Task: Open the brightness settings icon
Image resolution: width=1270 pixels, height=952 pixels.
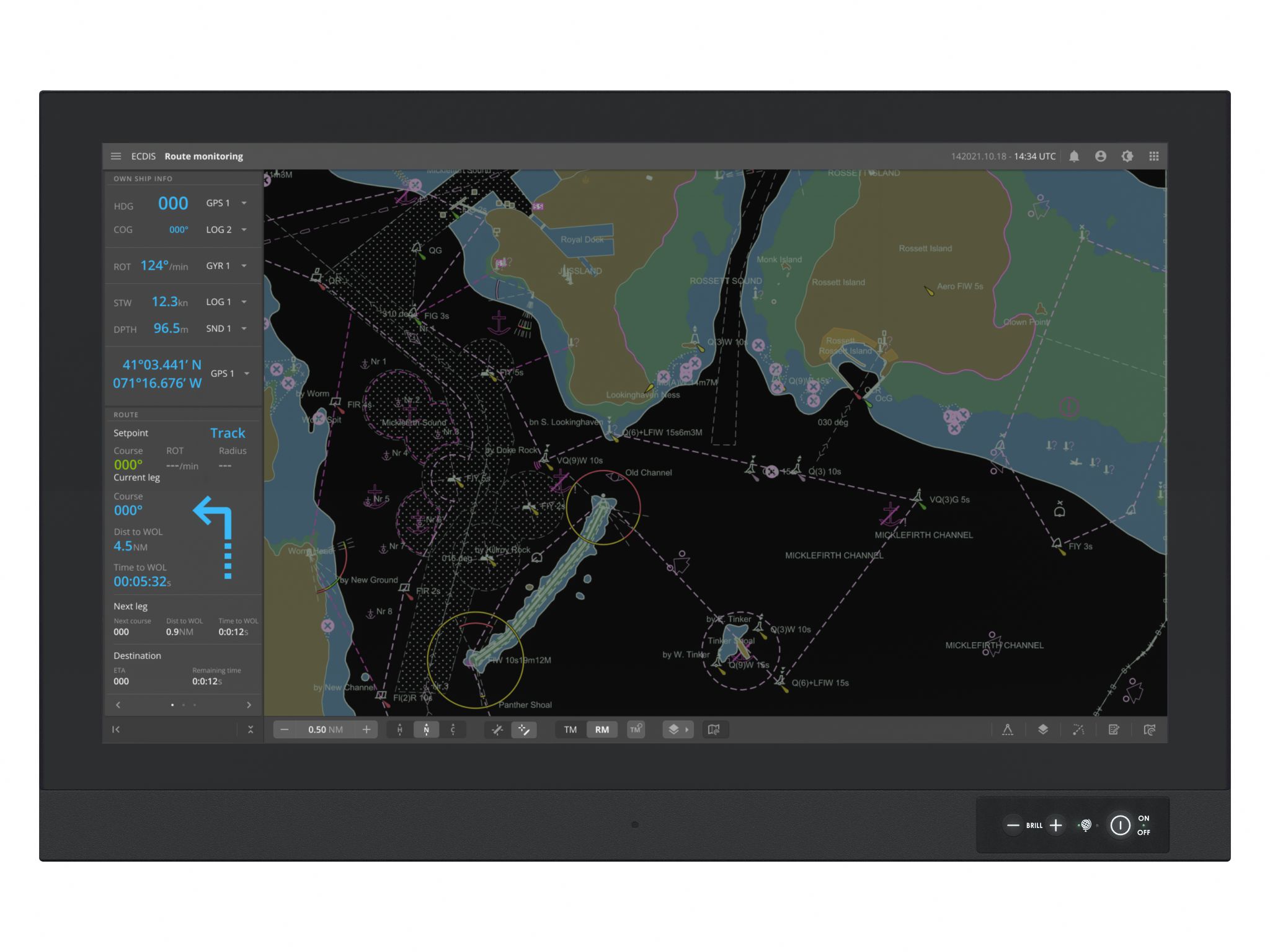Action: 1127,156
